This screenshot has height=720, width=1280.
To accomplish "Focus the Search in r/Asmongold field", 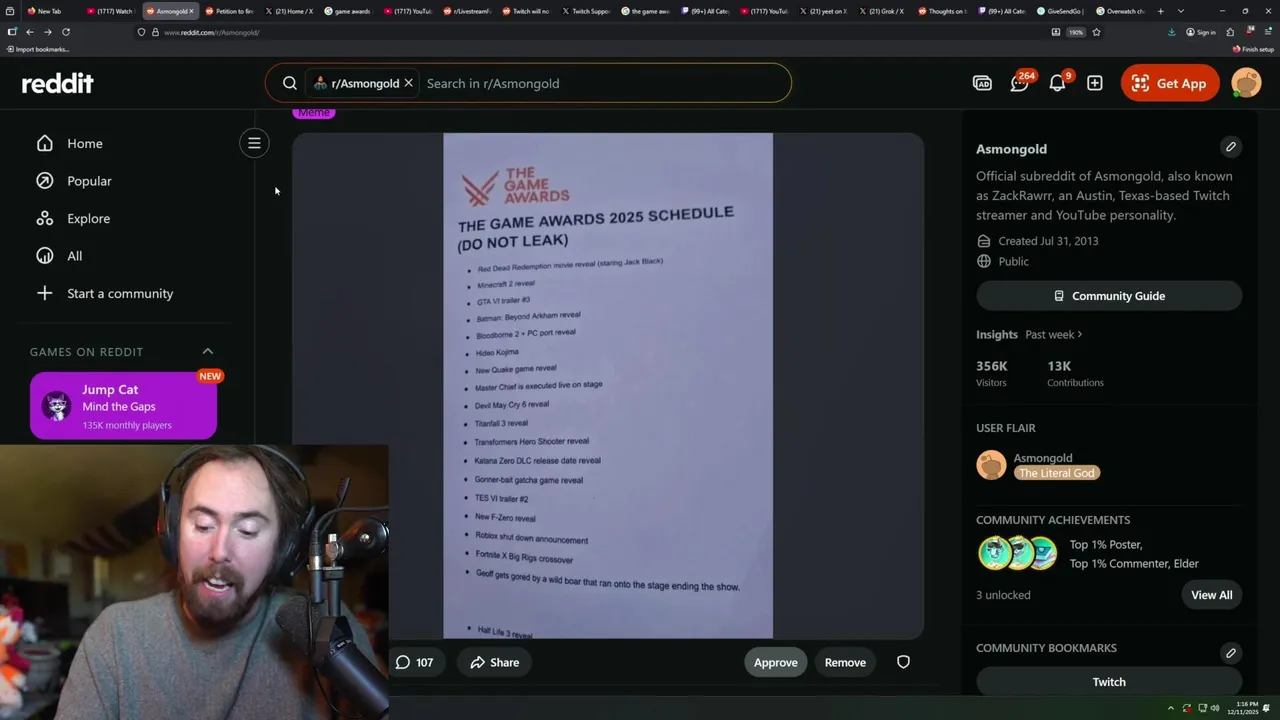I will (600, 83).
